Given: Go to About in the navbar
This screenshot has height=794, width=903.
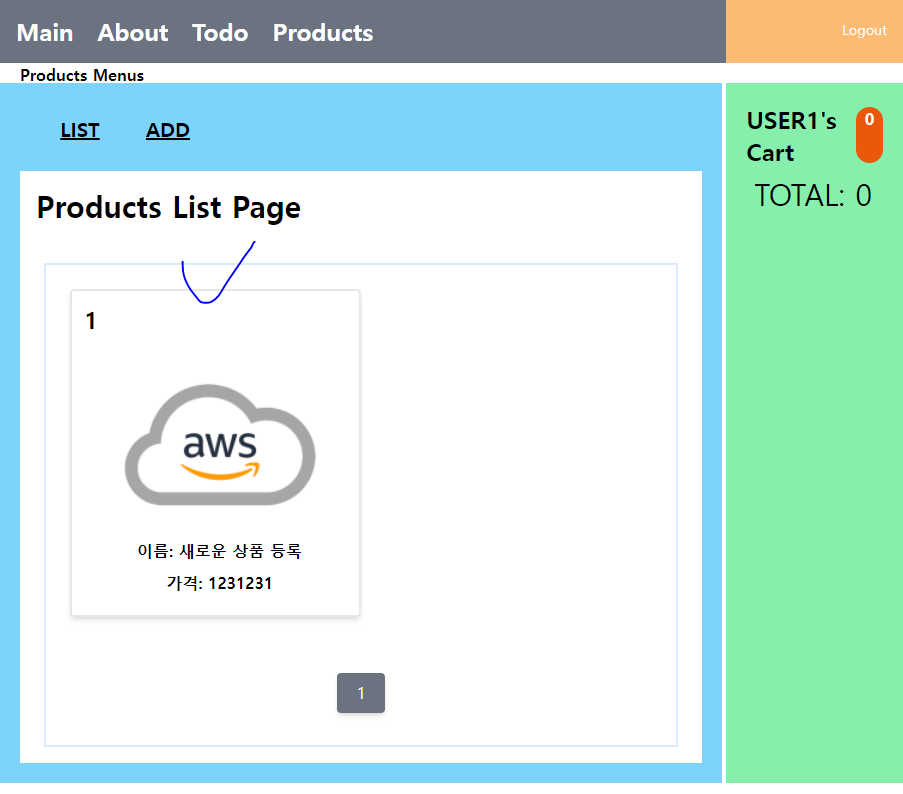Looking at the screenshot, I should coord(132,33).
